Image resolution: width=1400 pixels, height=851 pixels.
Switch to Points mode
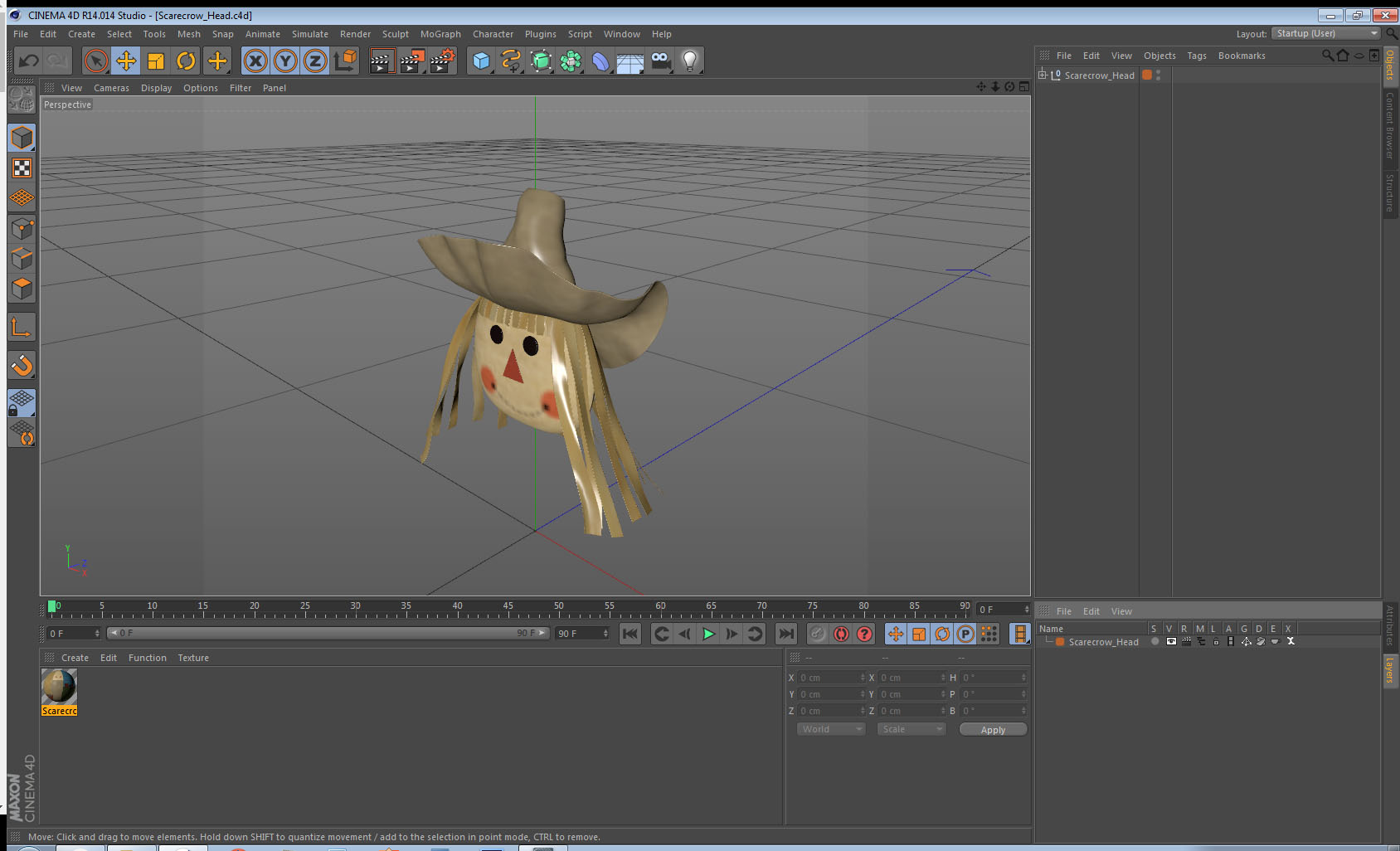click(x=22, y=228)
